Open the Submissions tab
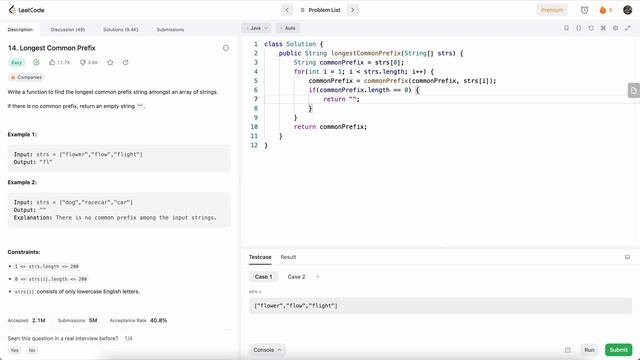Image resolution: width=640 pixels, height=360 pixels. pos(170,29)
